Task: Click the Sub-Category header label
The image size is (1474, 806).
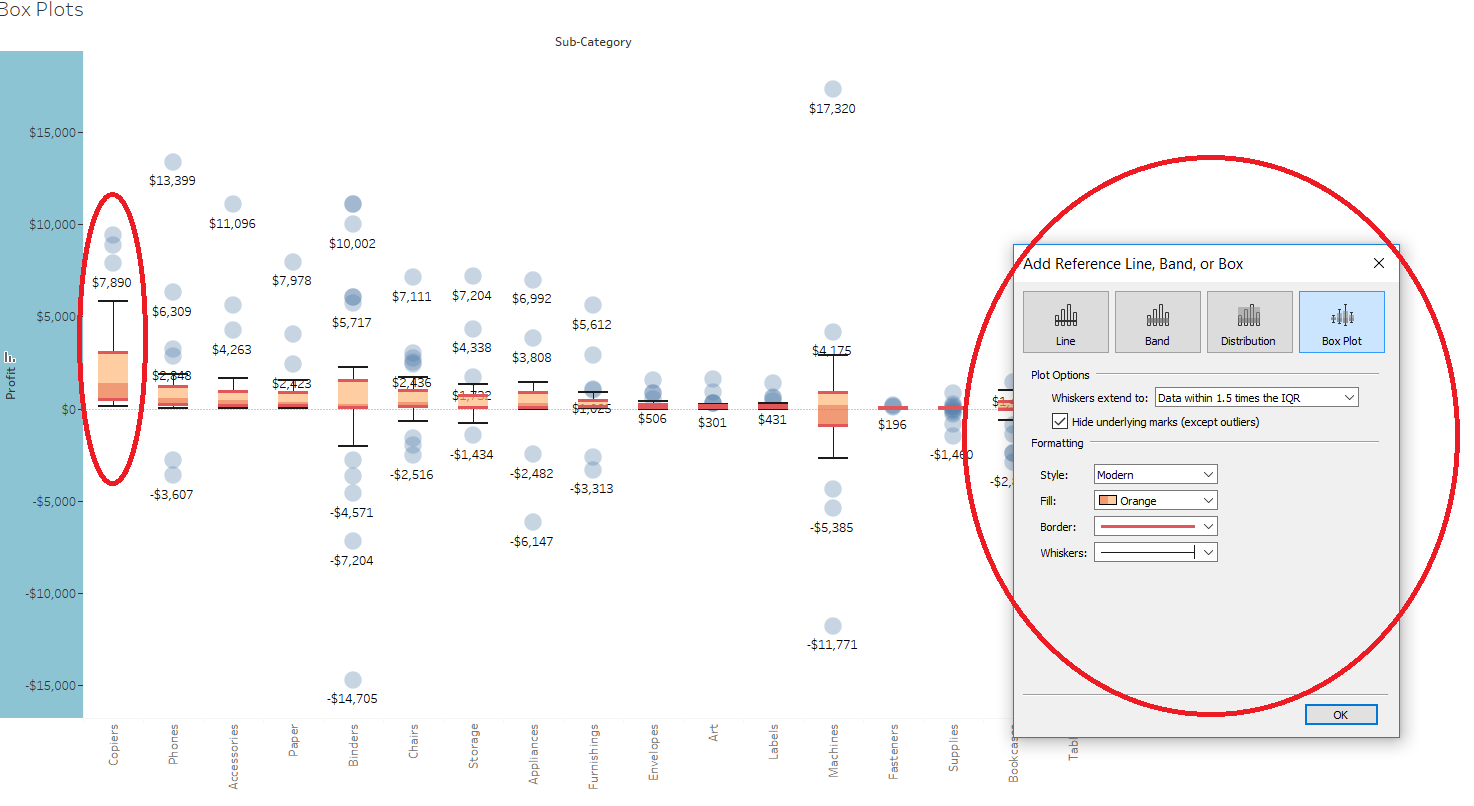Action: (x=593, y=42)
